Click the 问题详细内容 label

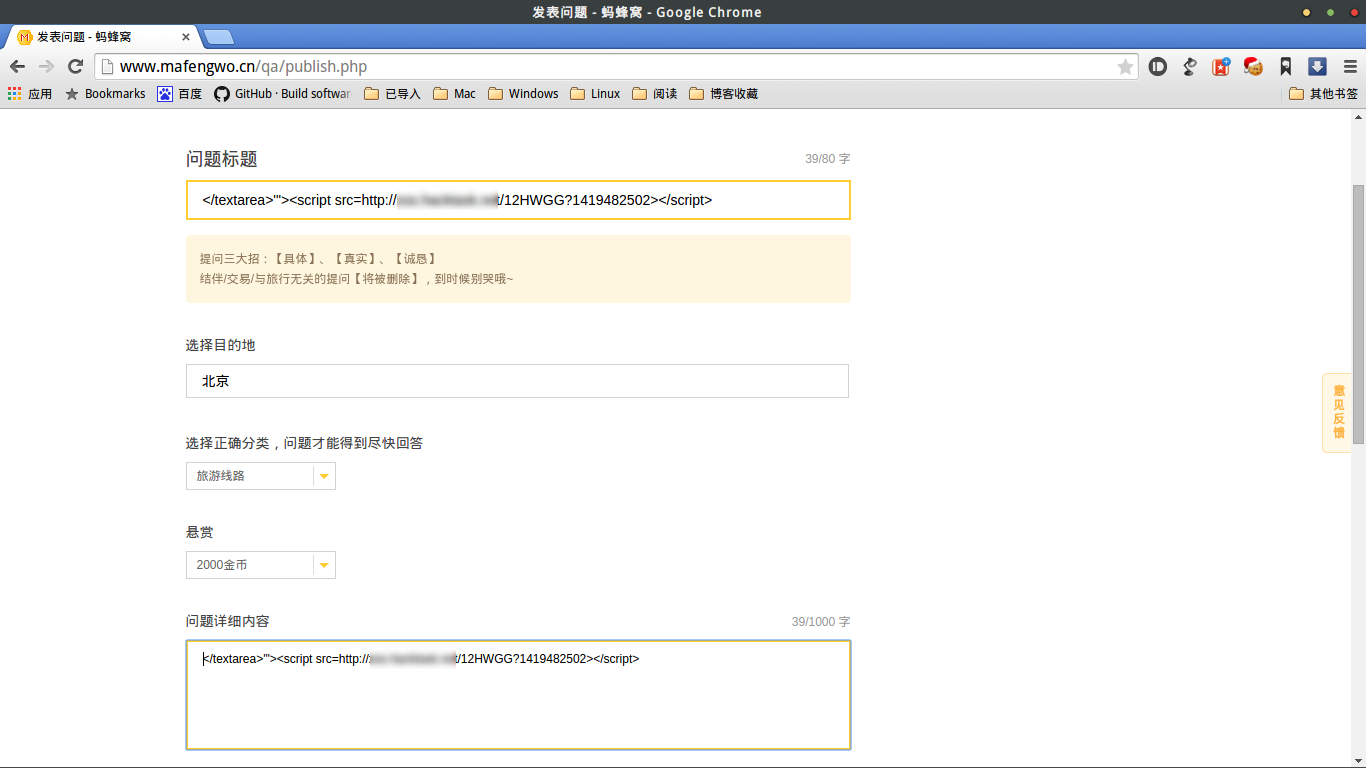pyautogui.click(x=228, y=621)
